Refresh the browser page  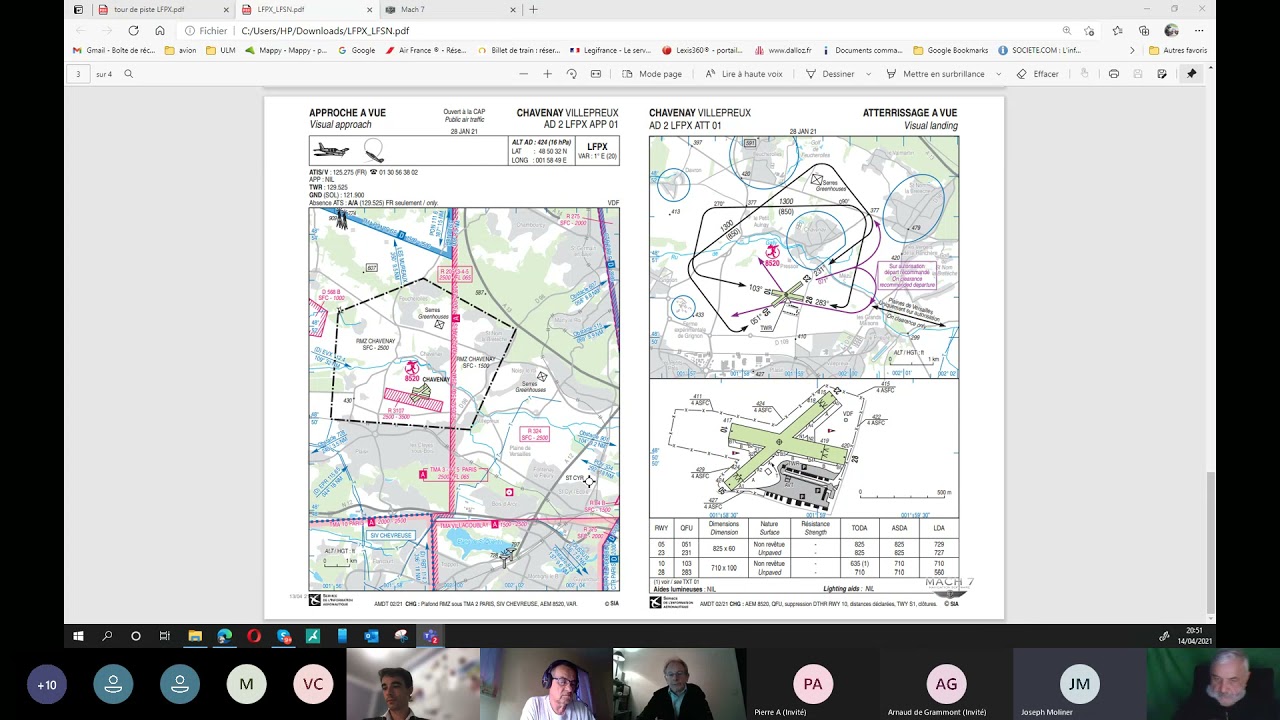(x=133, y=31)
